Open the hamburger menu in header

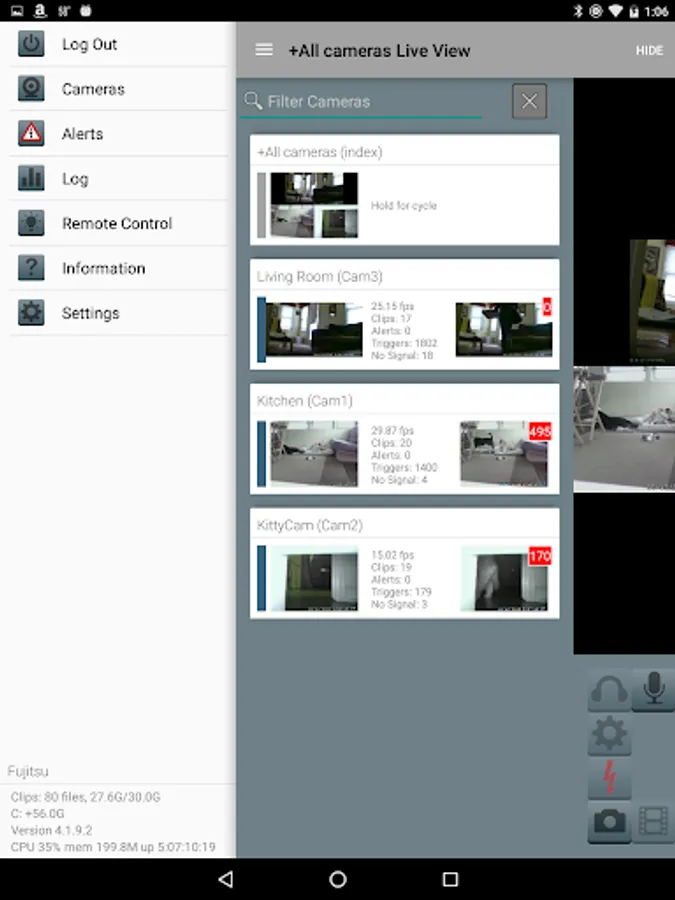pos(264,50)
